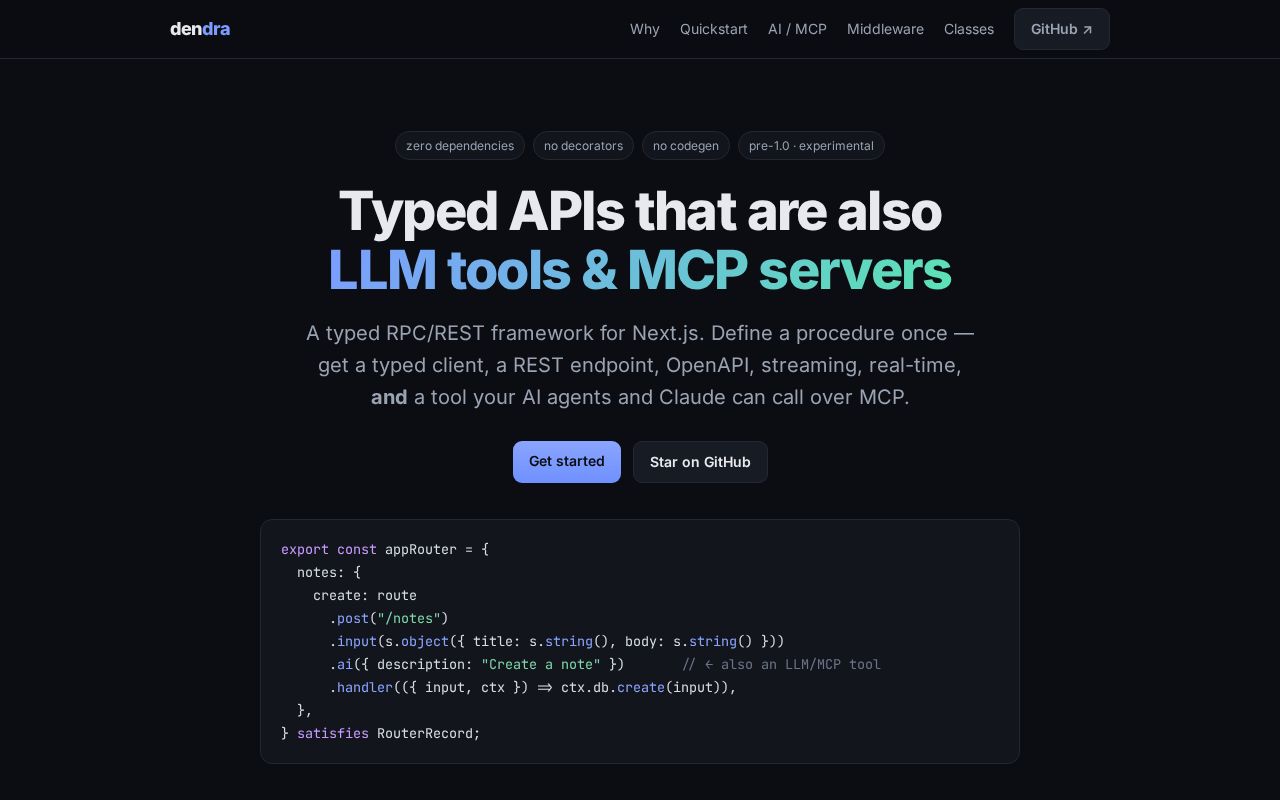Open the Why section link
Viewport: 1280px width, 800px height.
(x=645, y=29)
